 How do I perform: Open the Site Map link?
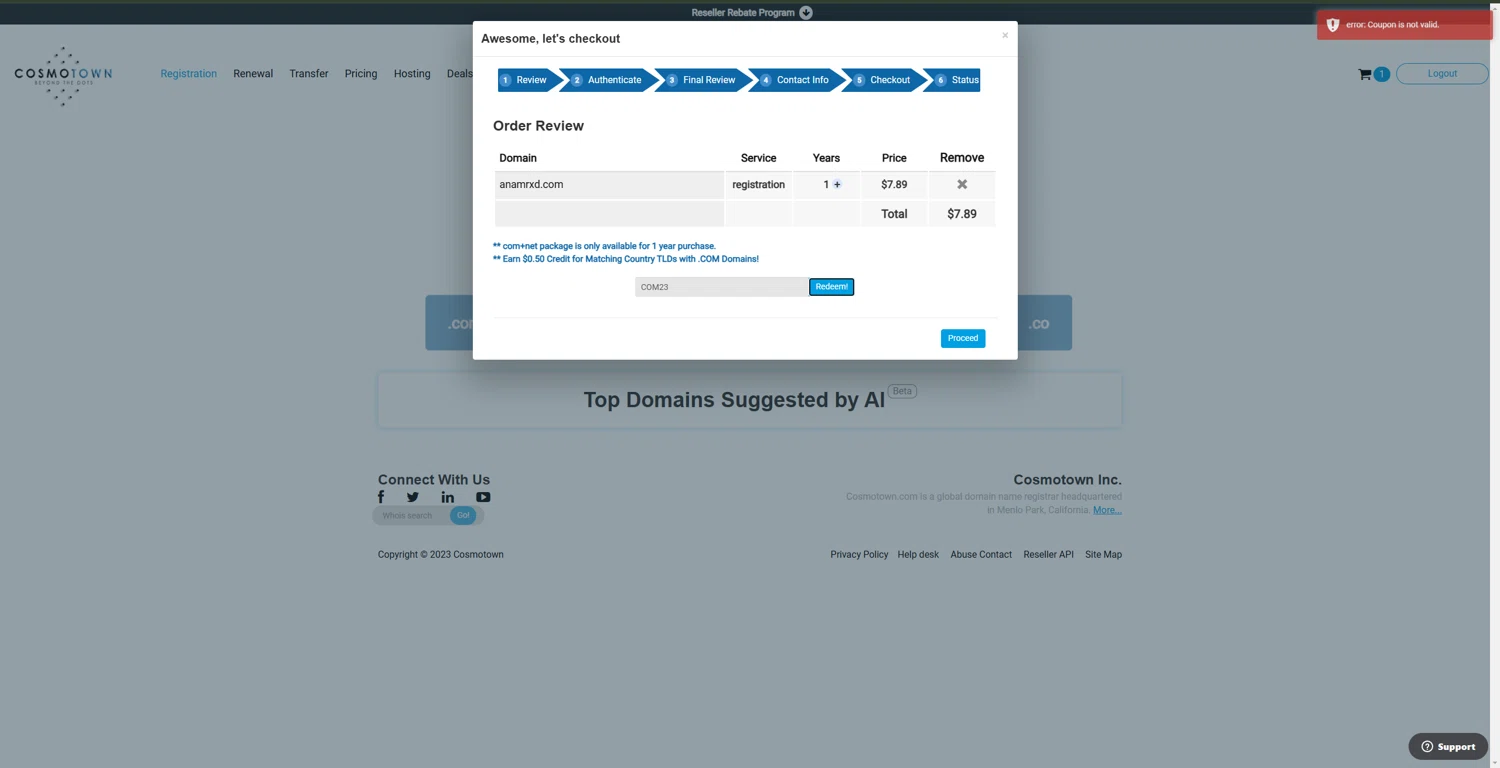tap(1103, 554)
